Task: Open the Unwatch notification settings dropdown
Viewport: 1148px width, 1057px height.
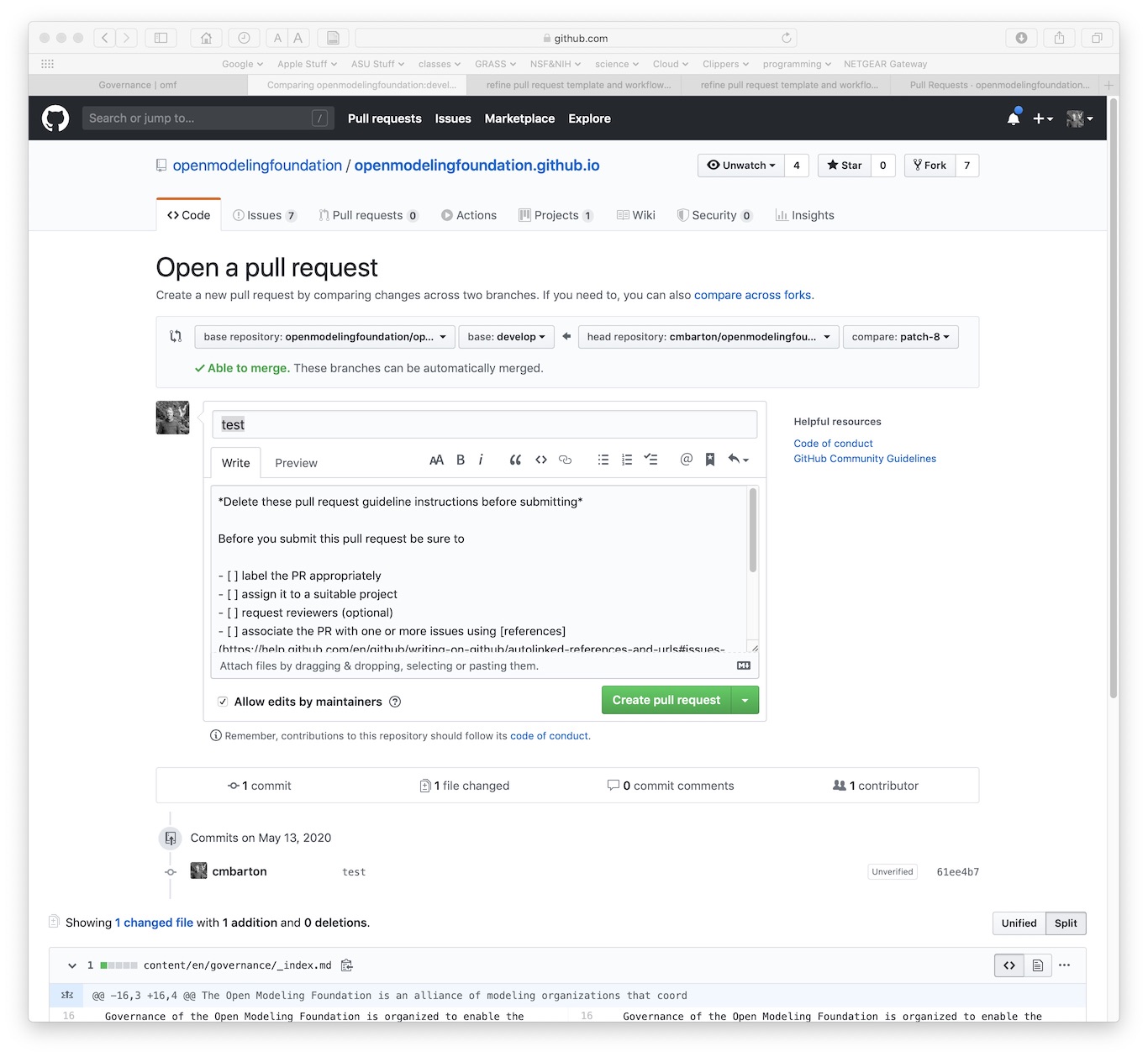Action: pyautogui.click(x=740, y=165)
